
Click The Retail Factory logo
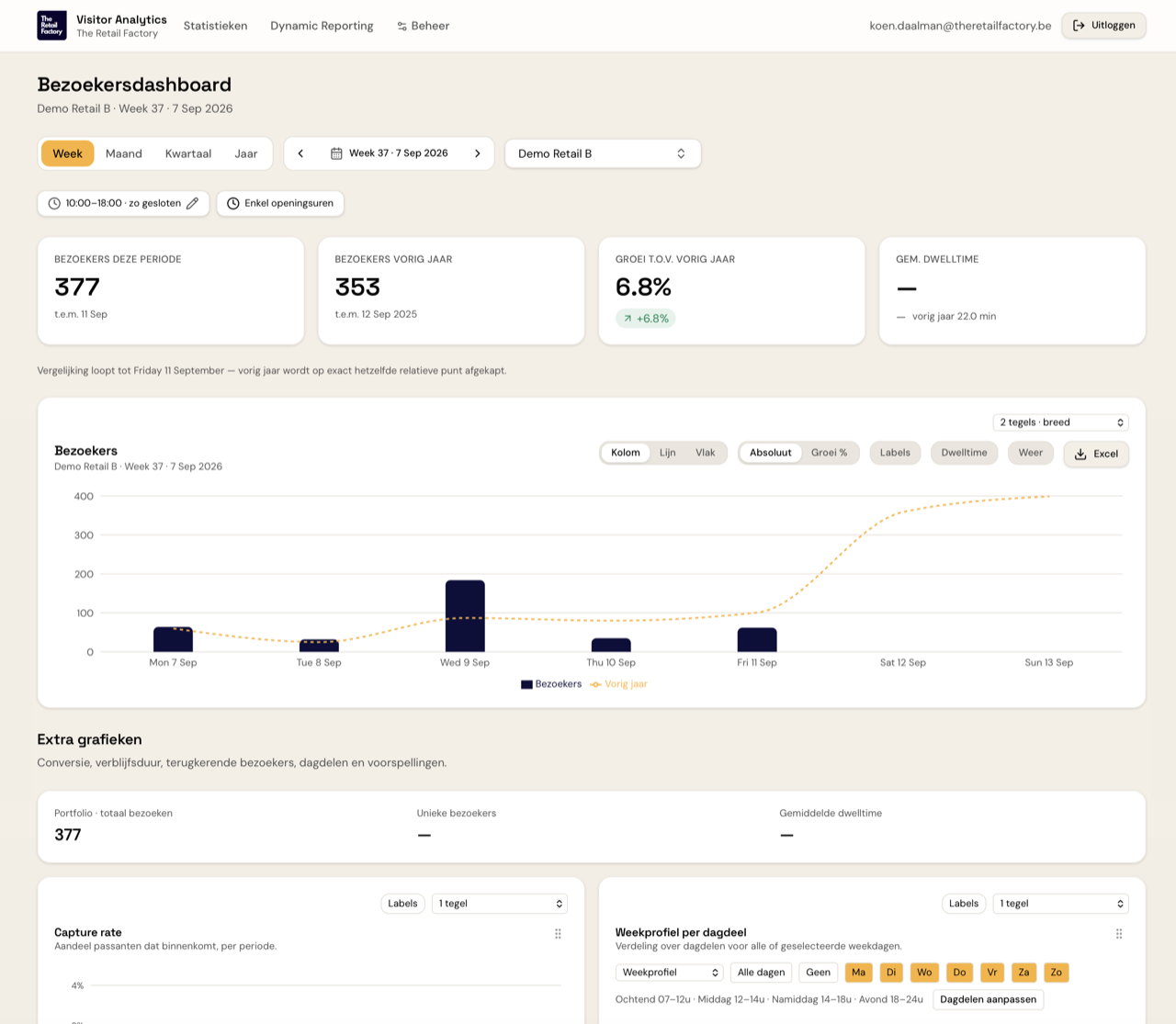pos(51,26)
